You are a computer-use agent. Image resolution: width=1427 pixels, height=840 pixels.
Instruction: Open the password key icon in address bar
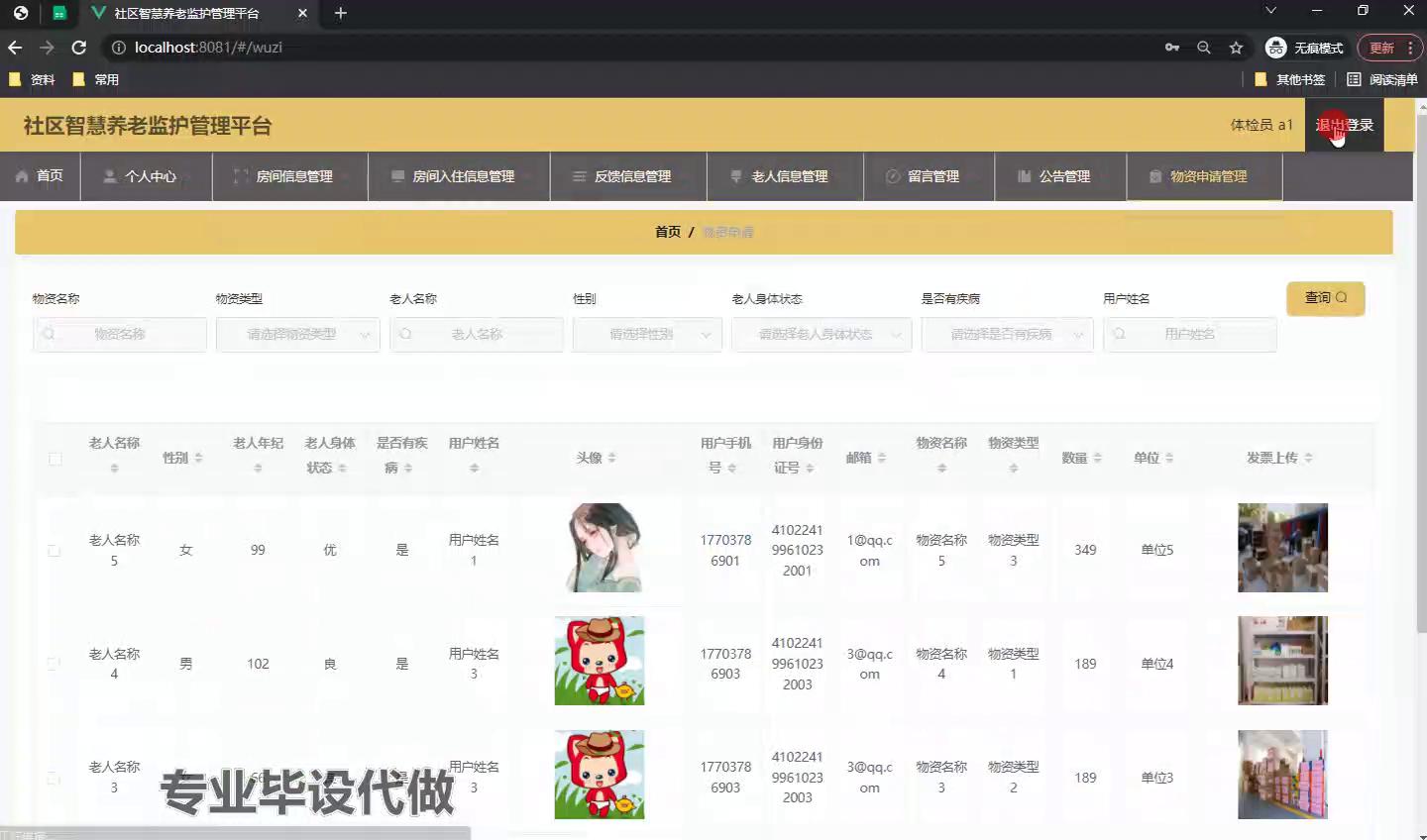(x=1172, y=48)
